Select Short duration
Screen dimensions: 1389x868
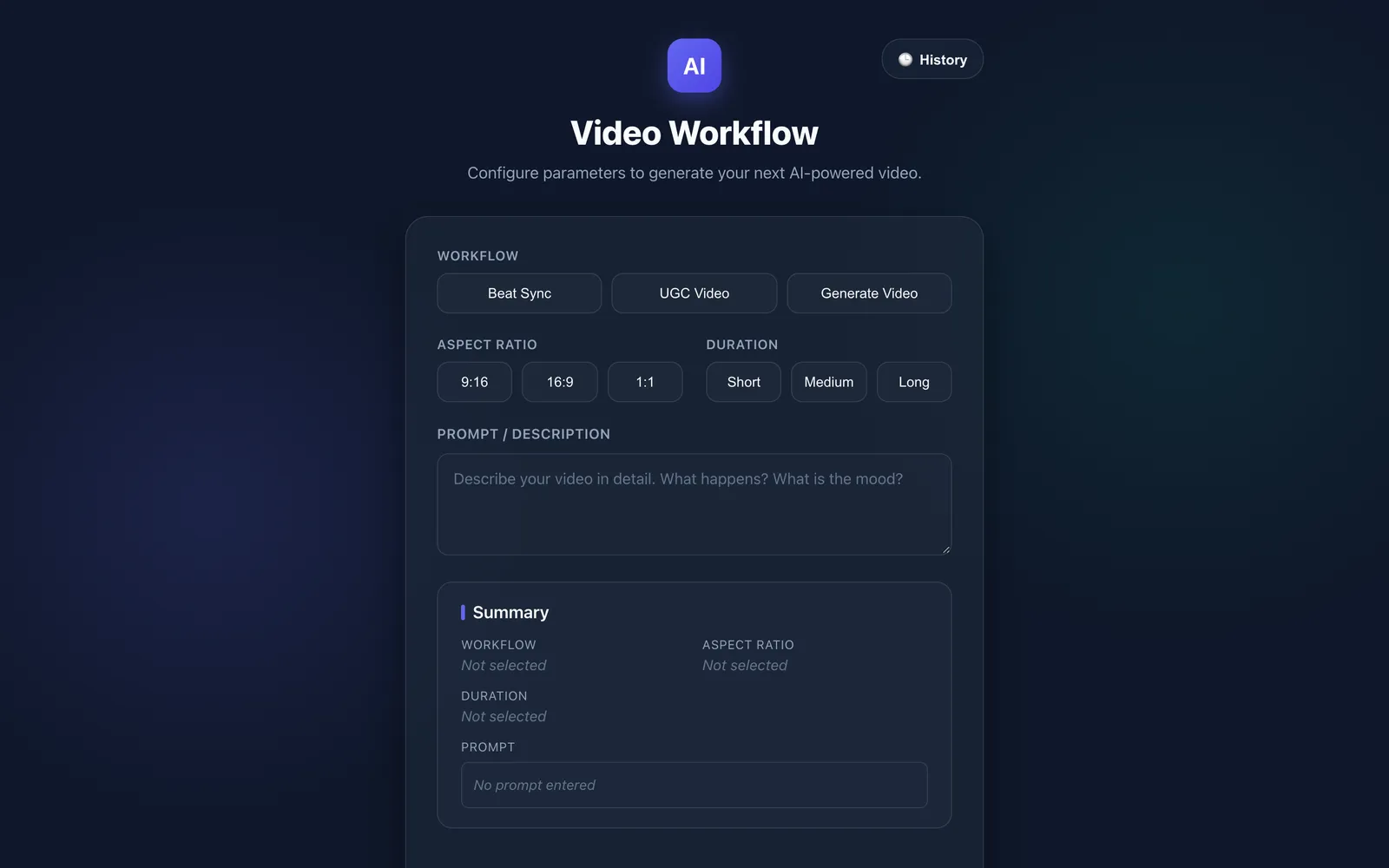click(x=744, y=382)
